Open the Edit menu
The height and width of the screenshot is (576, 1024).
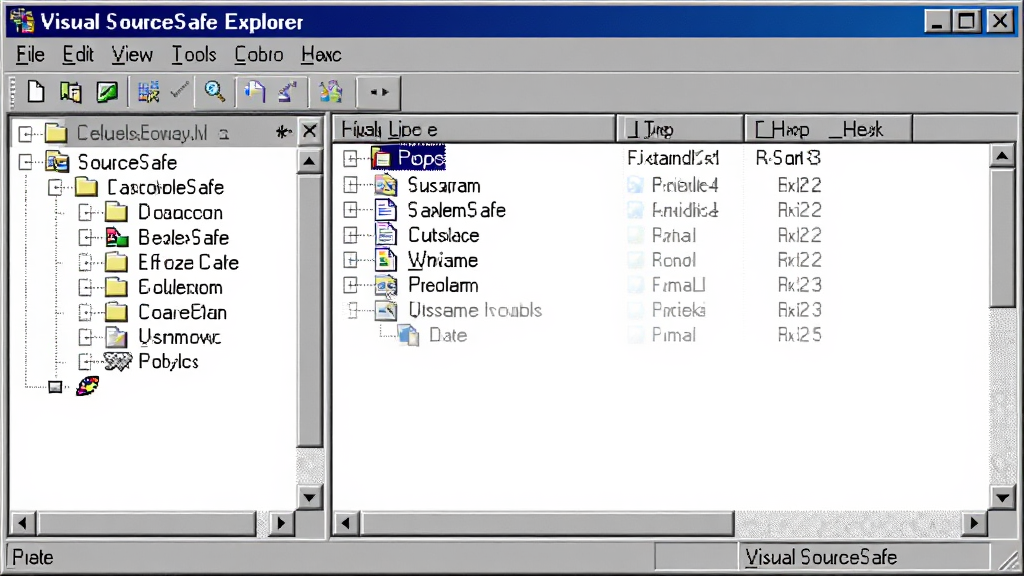78,55
